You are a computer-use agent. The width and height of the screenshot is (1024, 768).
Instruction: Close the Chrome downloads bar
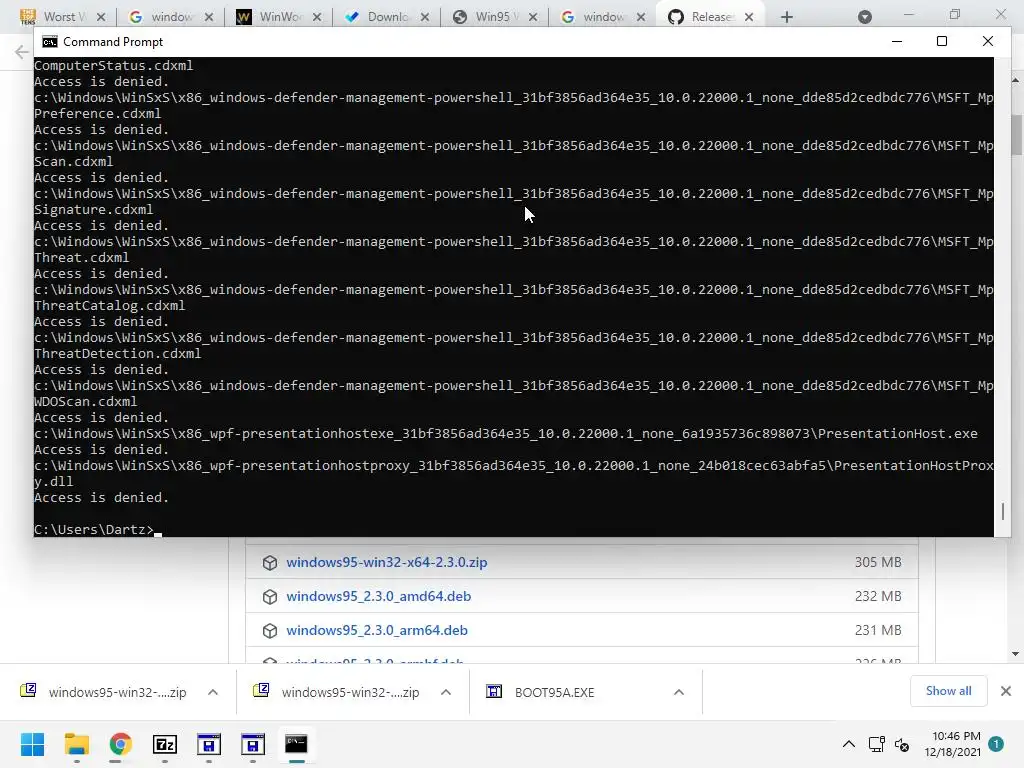1006,691
